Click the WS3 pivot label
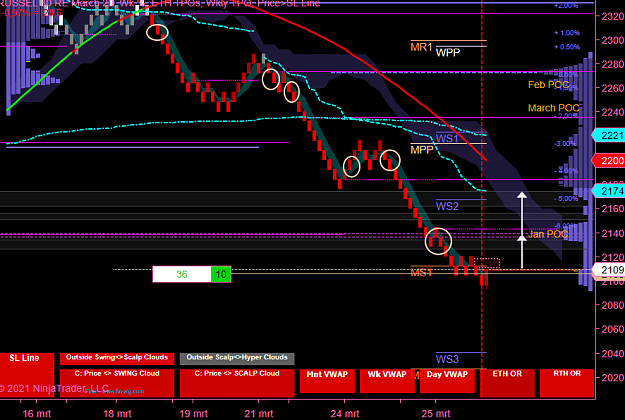The width and height of the screenshot is (625, 420). (447, 359)
